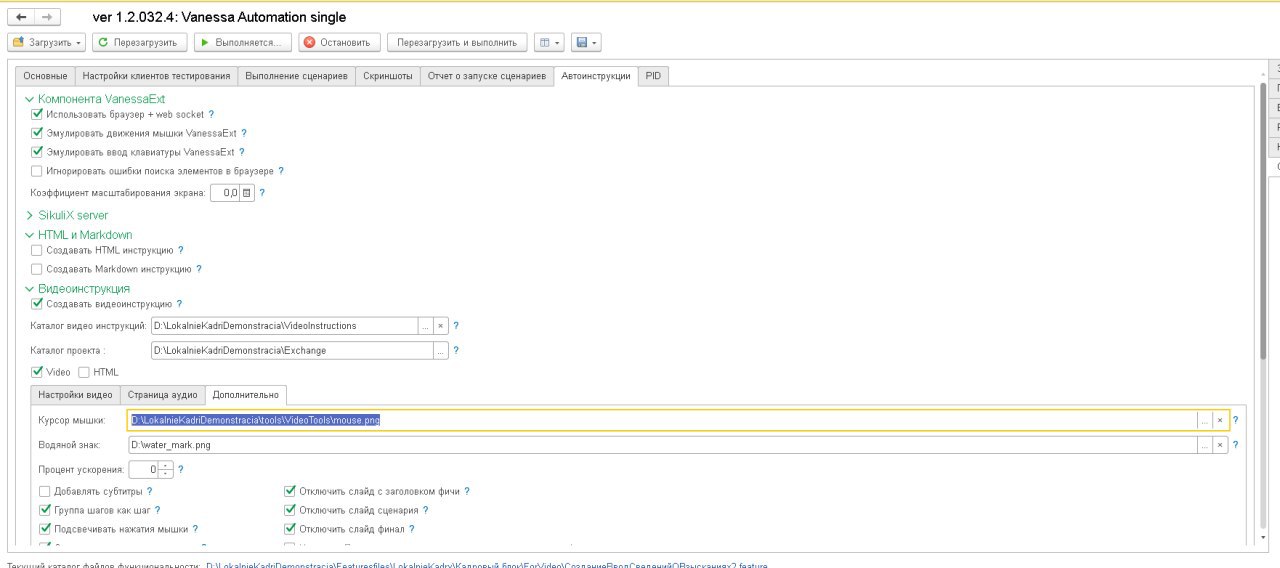This screenshot has height=568, width=1280.
Task: Switch to the Скриншоты tab
Action: click(387, 76)
